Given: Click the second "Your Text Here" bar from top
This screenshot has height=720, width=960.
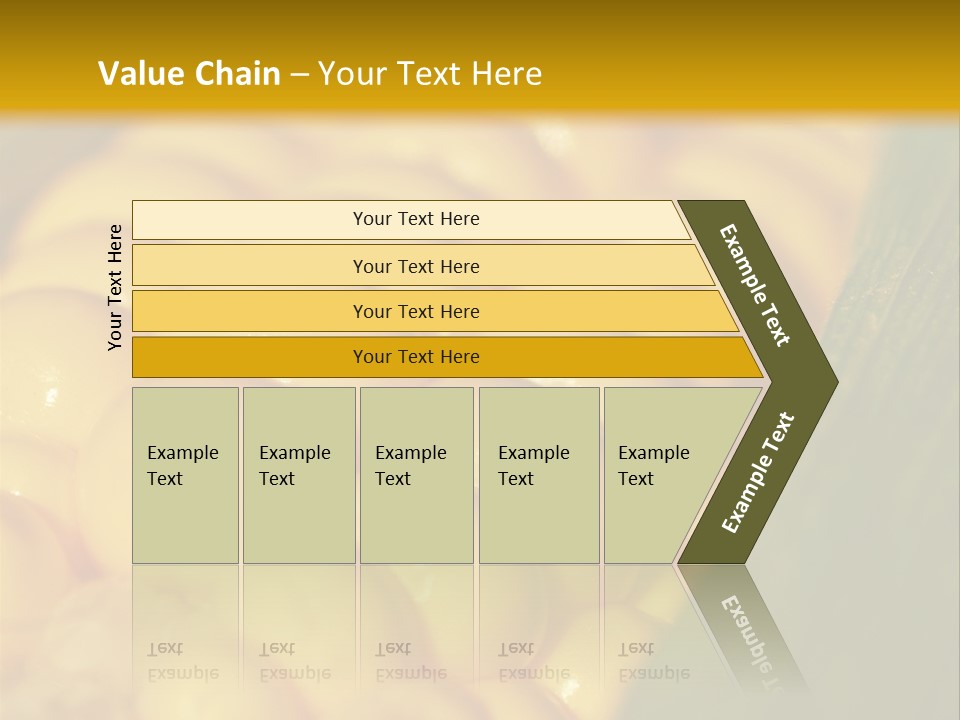Looking at the screenshot, I should tap(415, 266).
